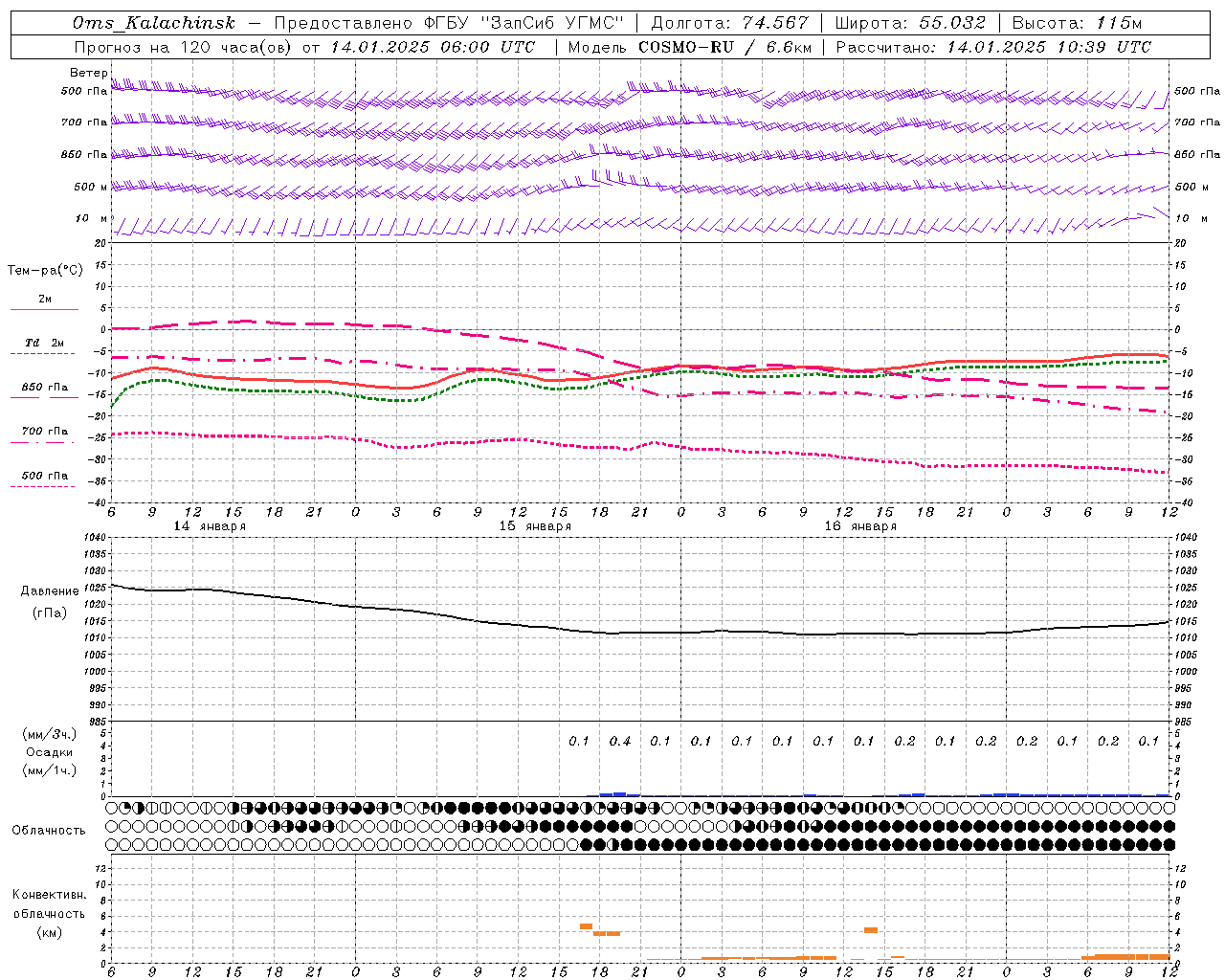Viewport: 1225px width, 980px height.
Task: Select the left-side 700 гПа wind level label
Action: click(84, 122)
